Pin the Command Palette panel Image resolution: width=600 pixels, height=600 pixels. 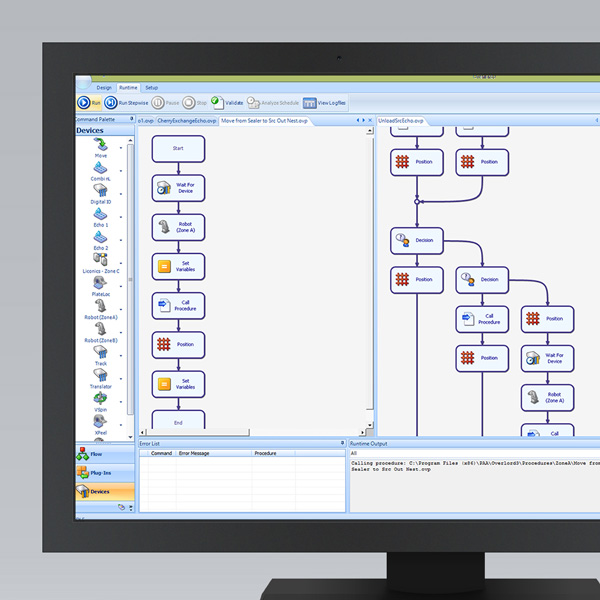point(131,119)
